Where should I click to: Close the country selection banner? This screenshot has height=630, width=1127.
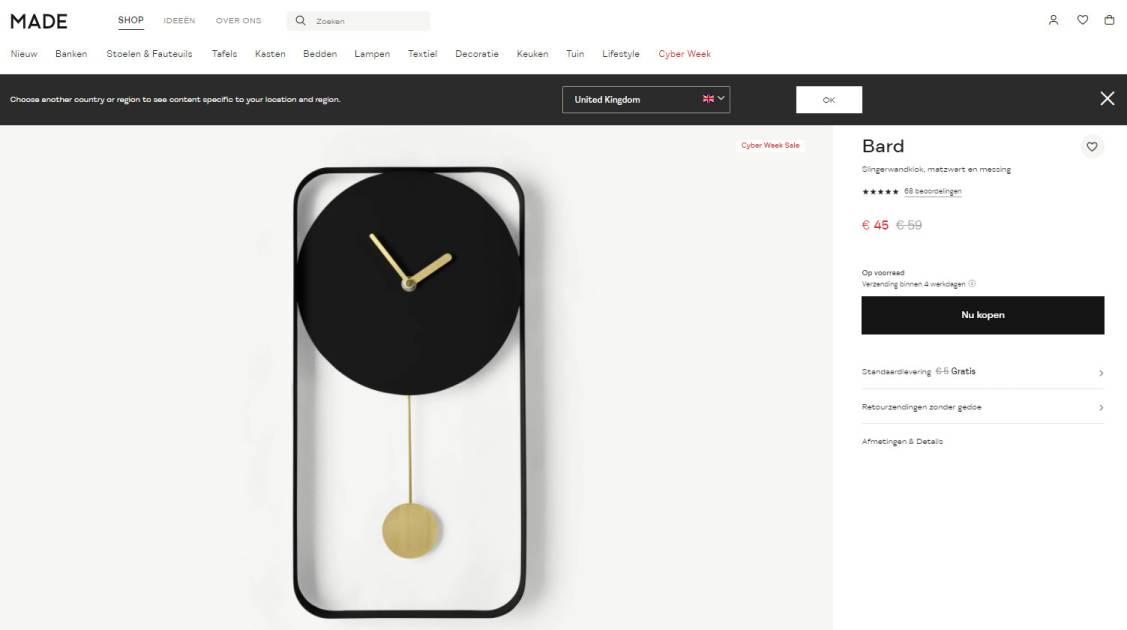click(x=1107, y=98)
